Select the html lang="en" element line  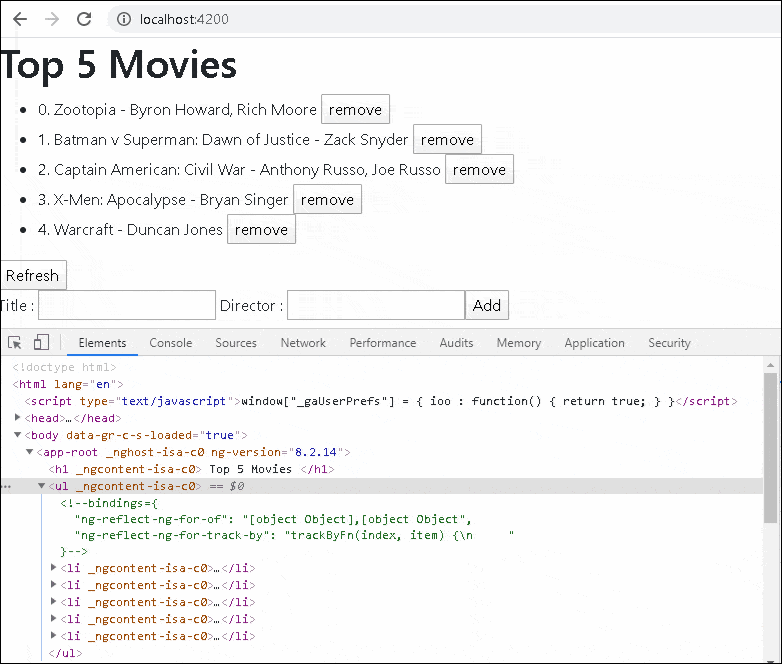pyautogui.click(x=68, y=384)
